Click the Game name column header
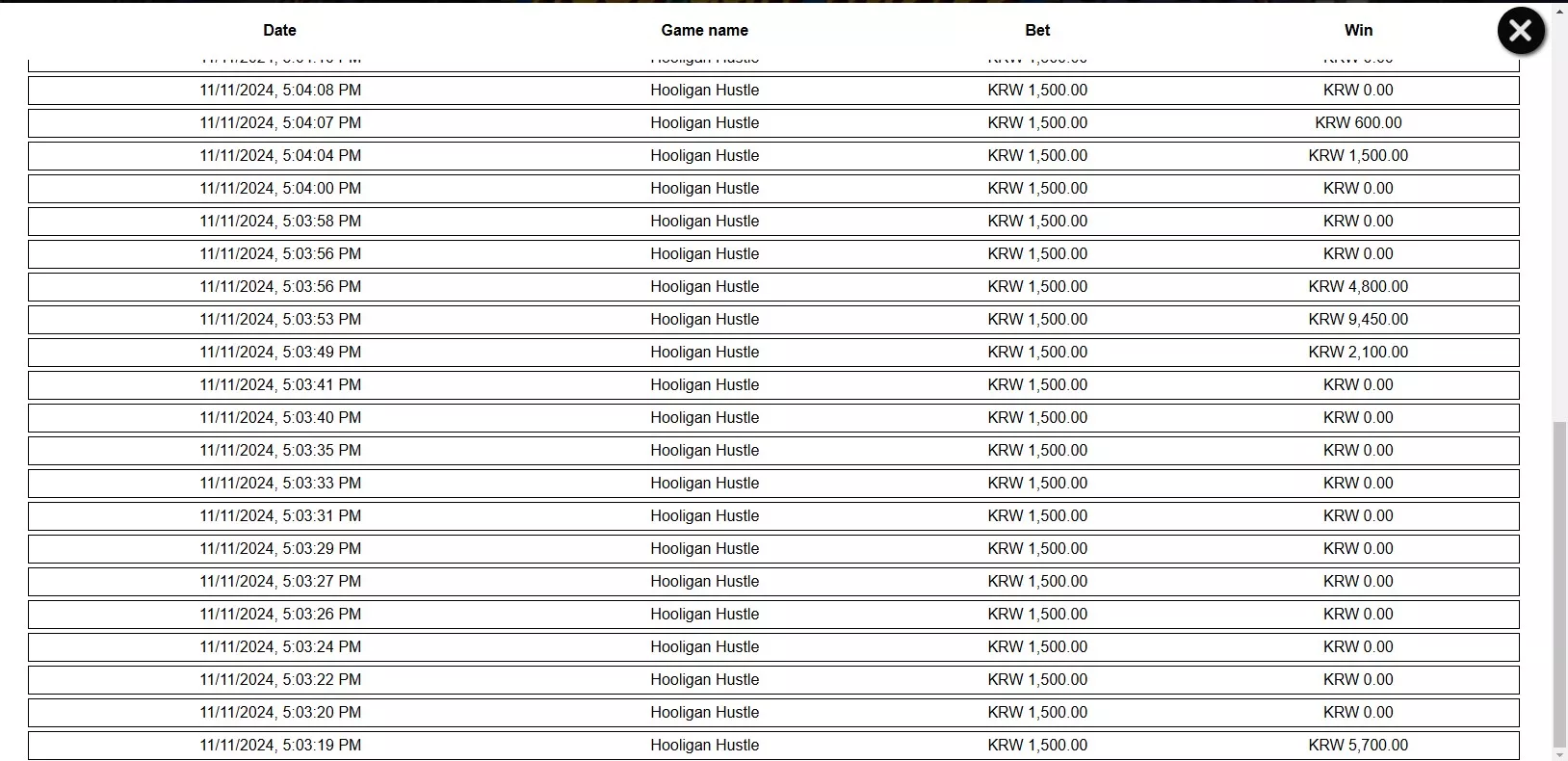The height and width of the screenshot is (761, 1568). coord(704,30)
